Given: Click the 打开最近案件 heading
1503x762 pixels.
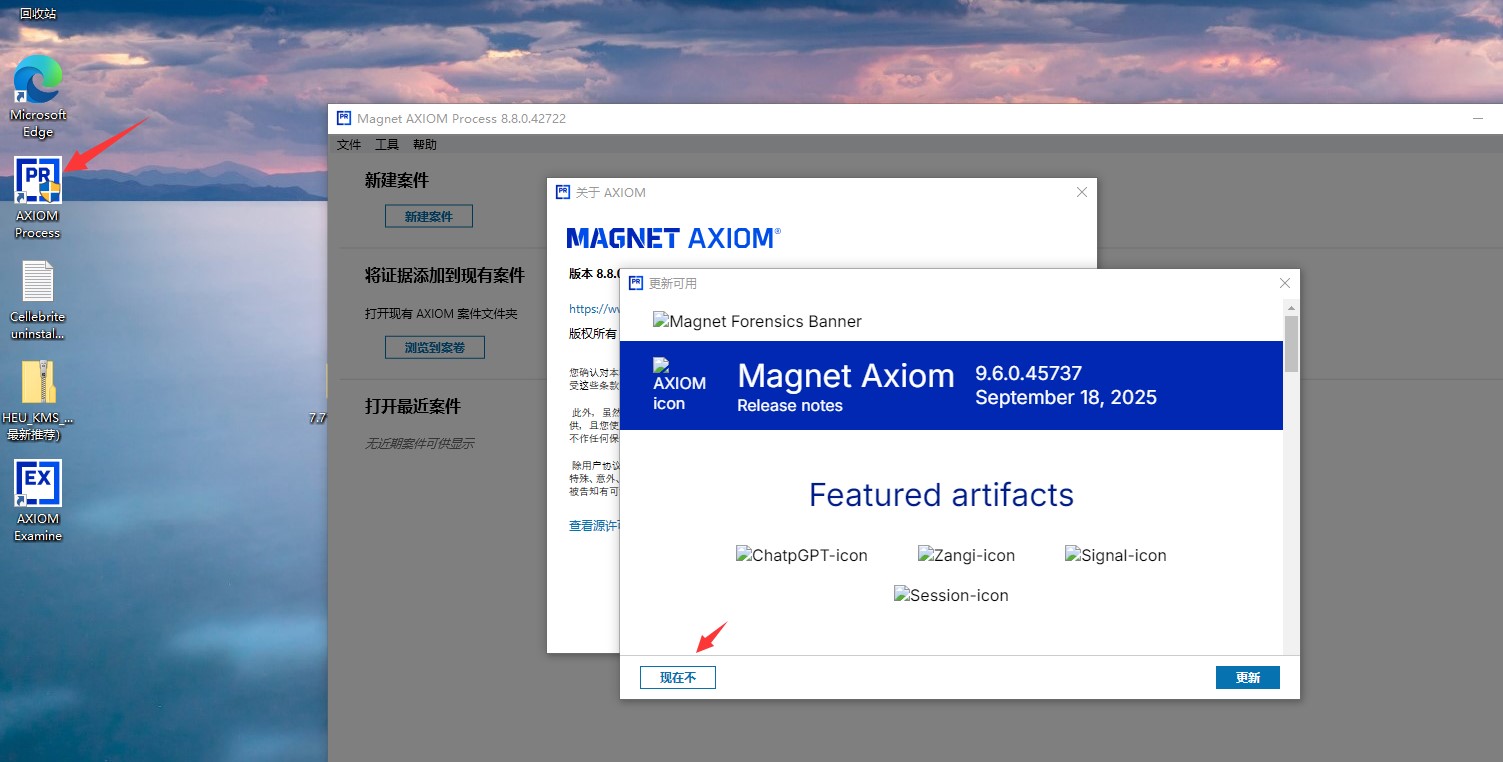Looking at the screenshot, I should coord(413,406).
